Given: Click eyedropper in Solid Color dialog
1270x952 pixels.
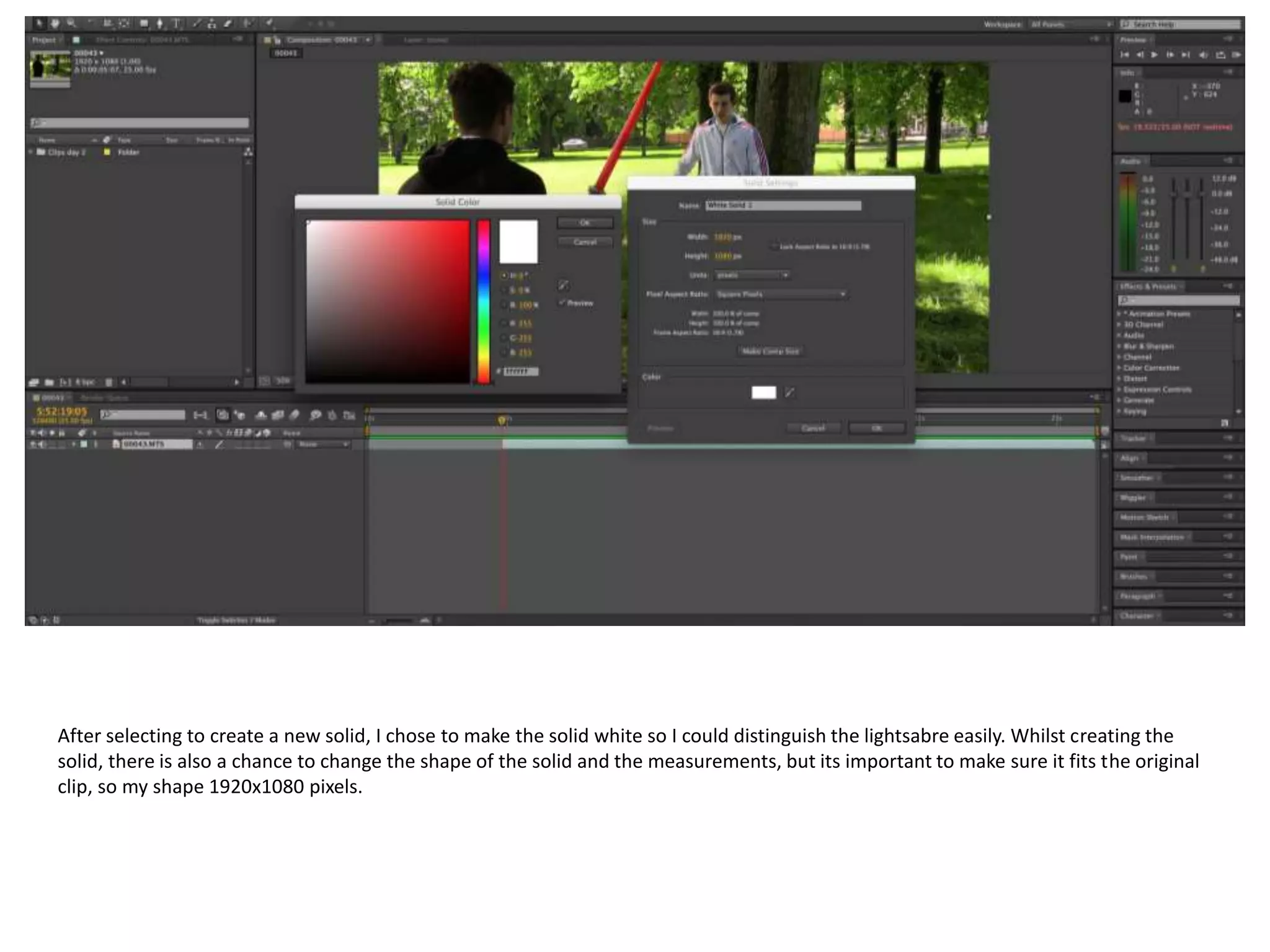Looking at the screenshot, I should click(x=563, y=284).
